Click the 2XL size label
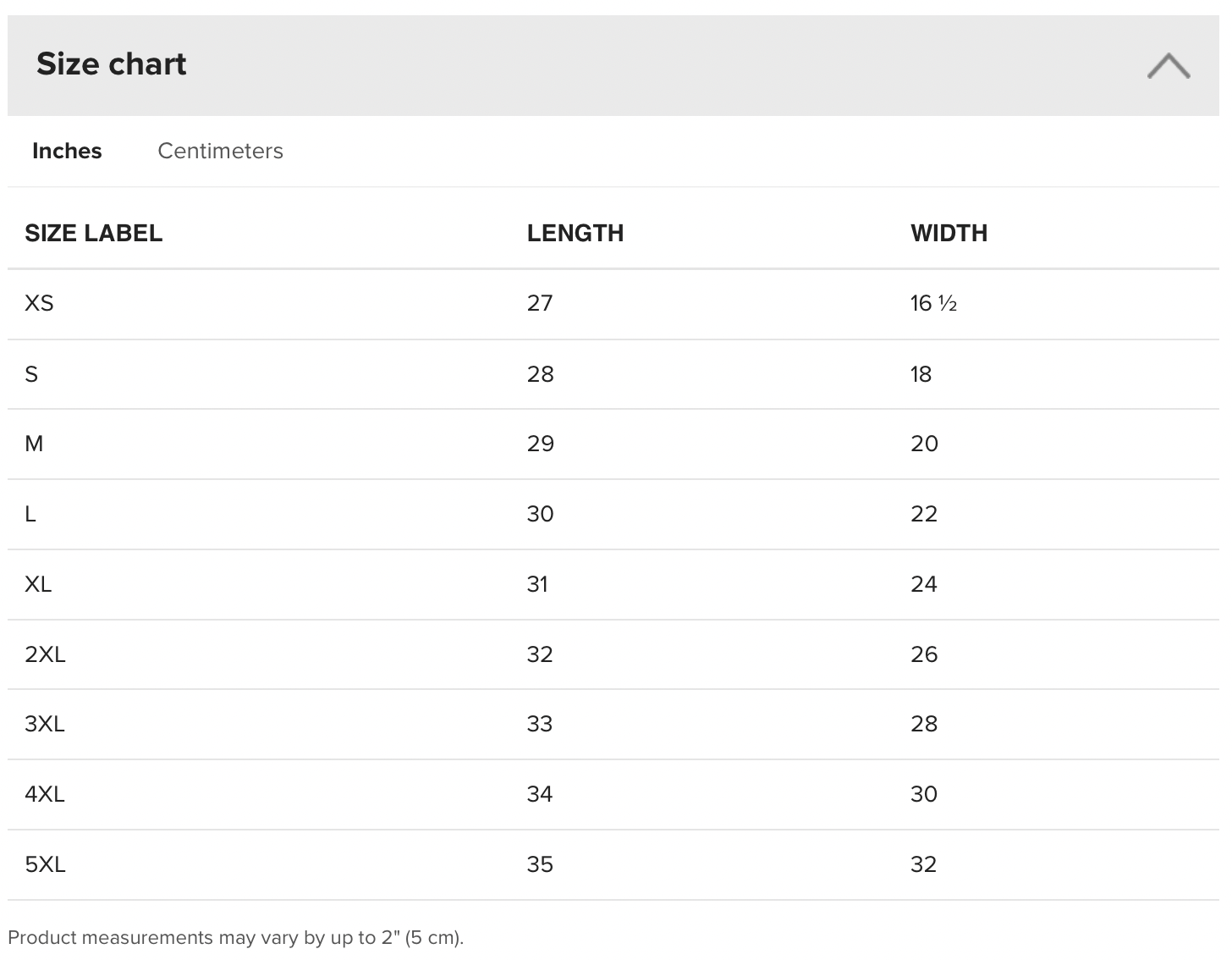1232x960 pixels. [x=45, y=654]
